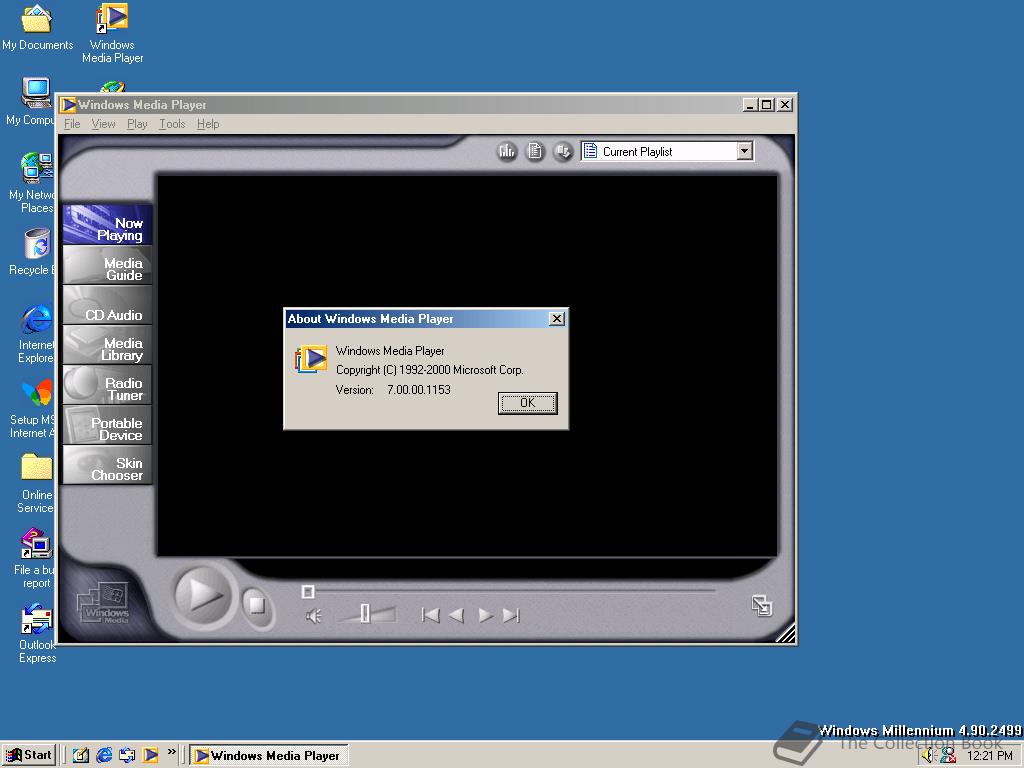
Task: Select File a bug report icon
Action: click(x=36, y=558)
